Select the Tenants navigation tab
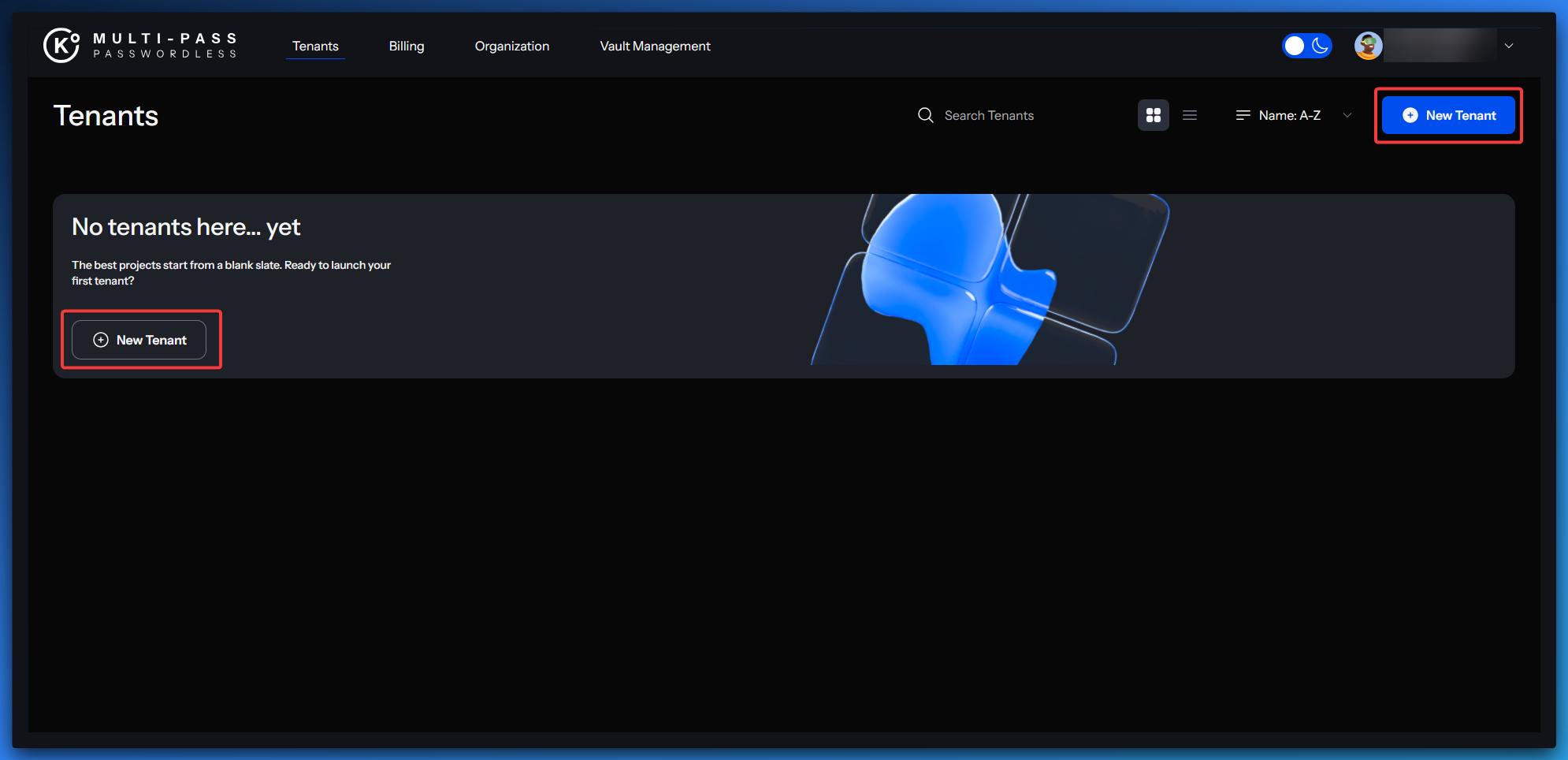This screenshot has width=1568, height=760. click(x=315, y=46)
